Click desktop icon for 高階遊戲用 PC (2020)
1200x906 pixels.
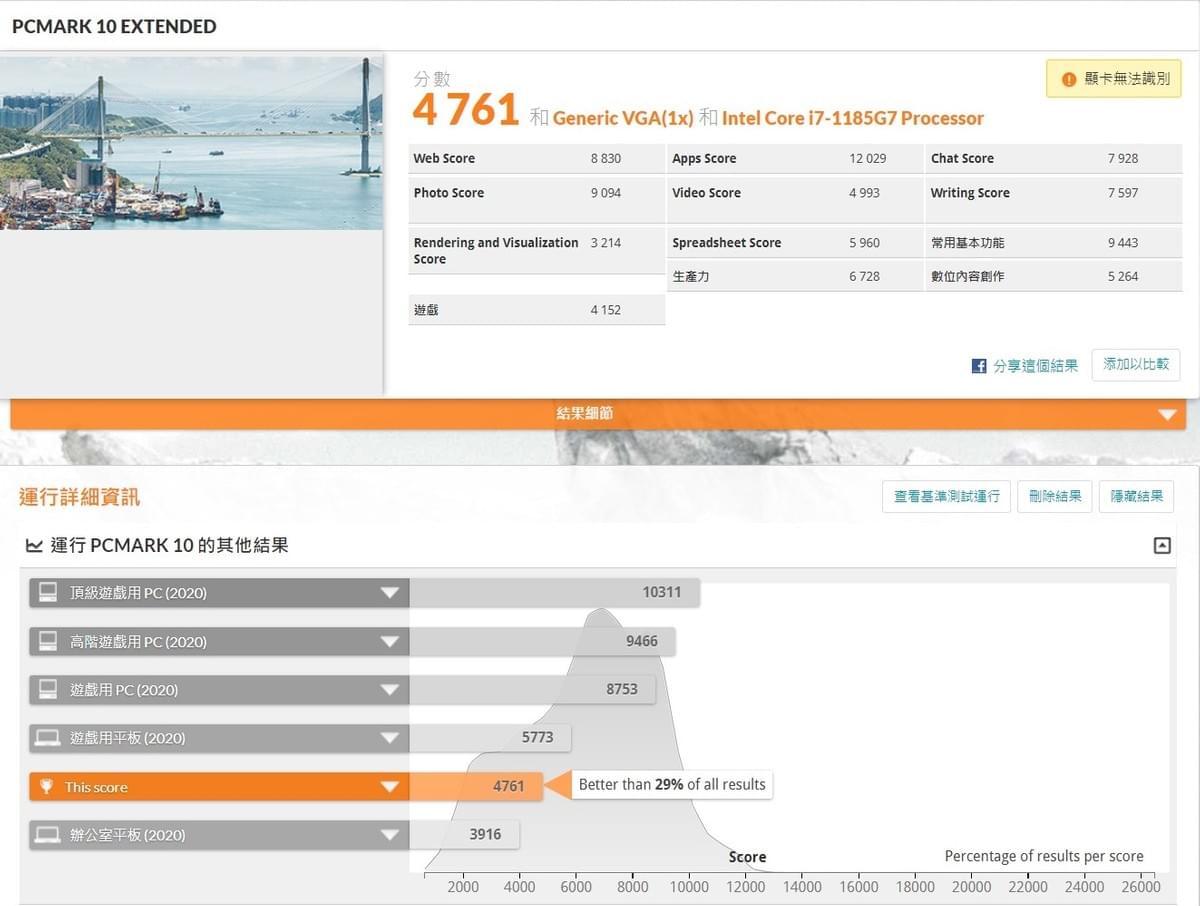[47, 641]
